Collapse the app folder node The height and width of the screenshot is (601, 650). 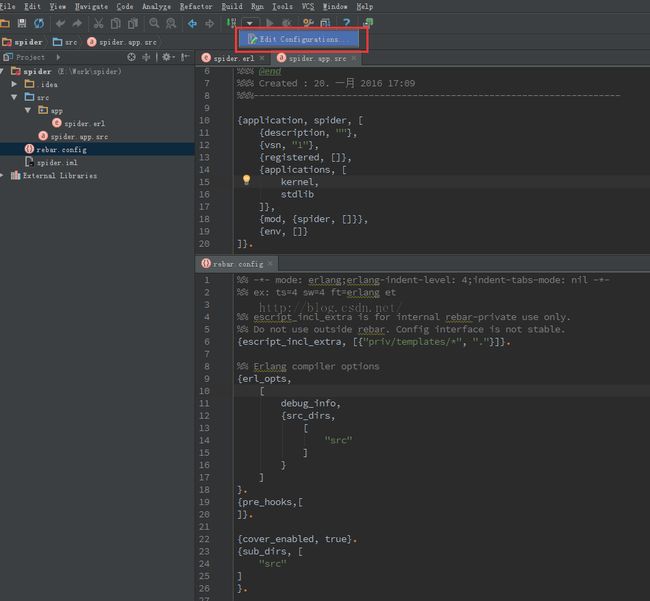click(28, 110)
